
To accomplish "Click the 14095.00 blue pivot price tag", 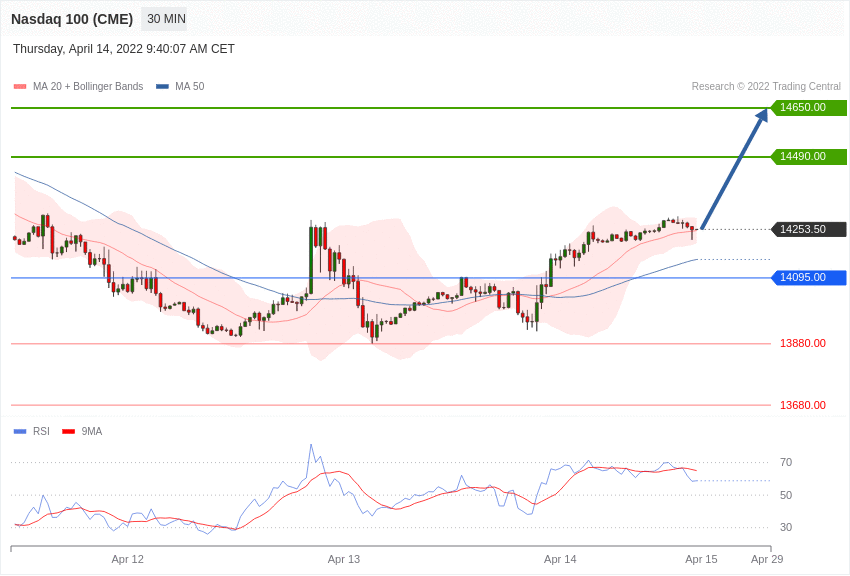I will pyautogui.click(x=808, y=277).
